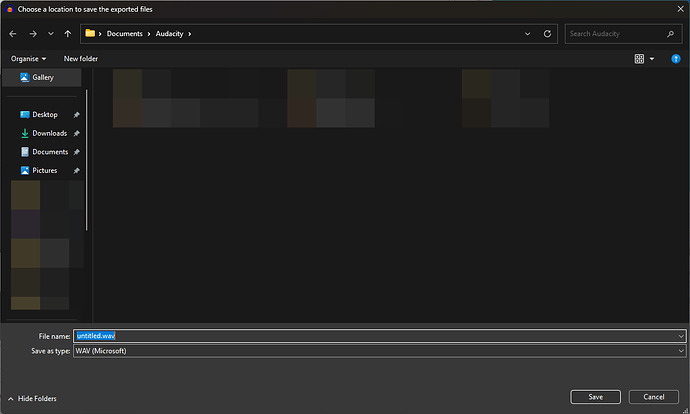Collapse folder pane with Hide Folders
Image resolution: width=690 pixels, height=414 pixels.
32,399
